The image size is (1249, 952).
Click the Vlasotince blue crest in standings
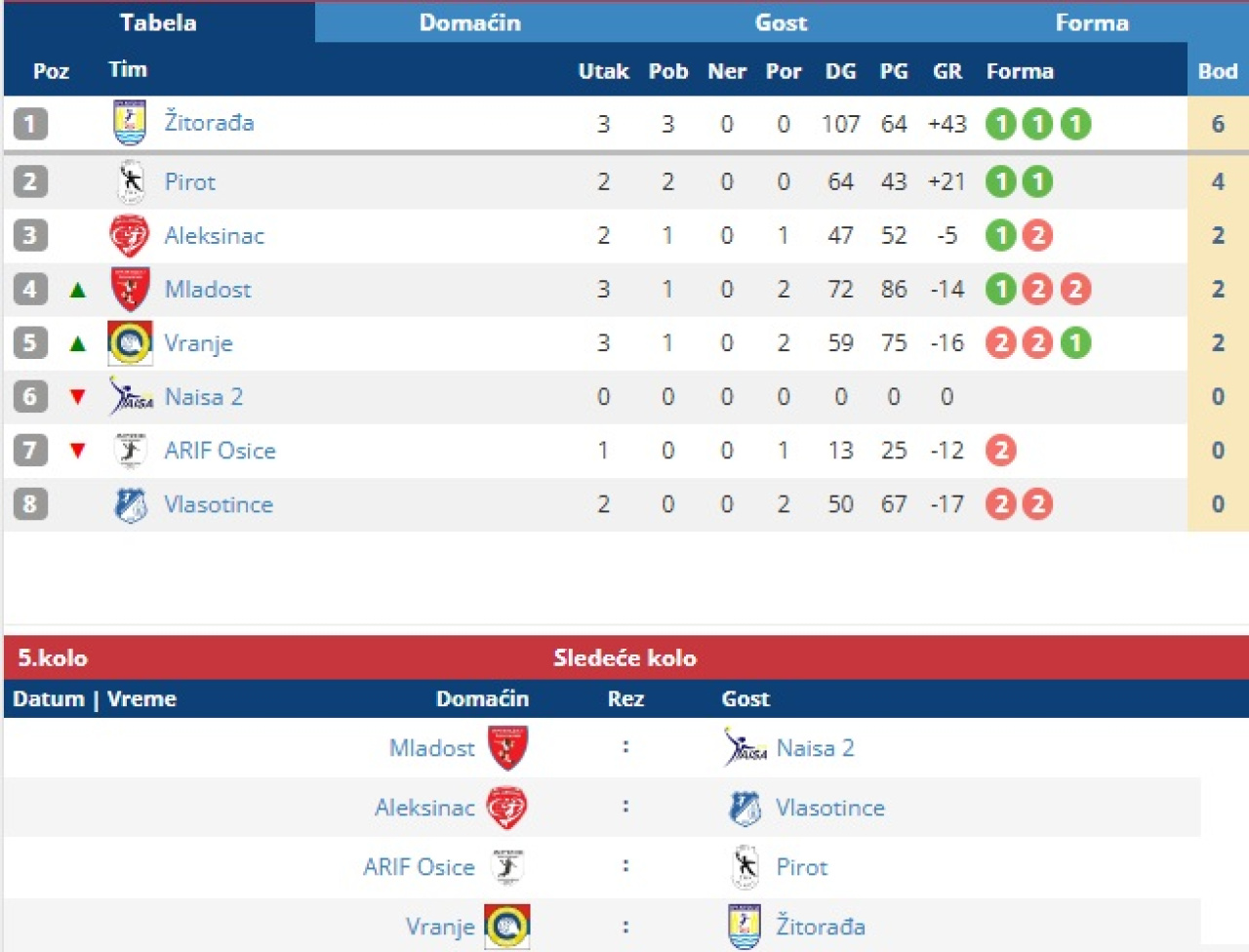(130, 504)
